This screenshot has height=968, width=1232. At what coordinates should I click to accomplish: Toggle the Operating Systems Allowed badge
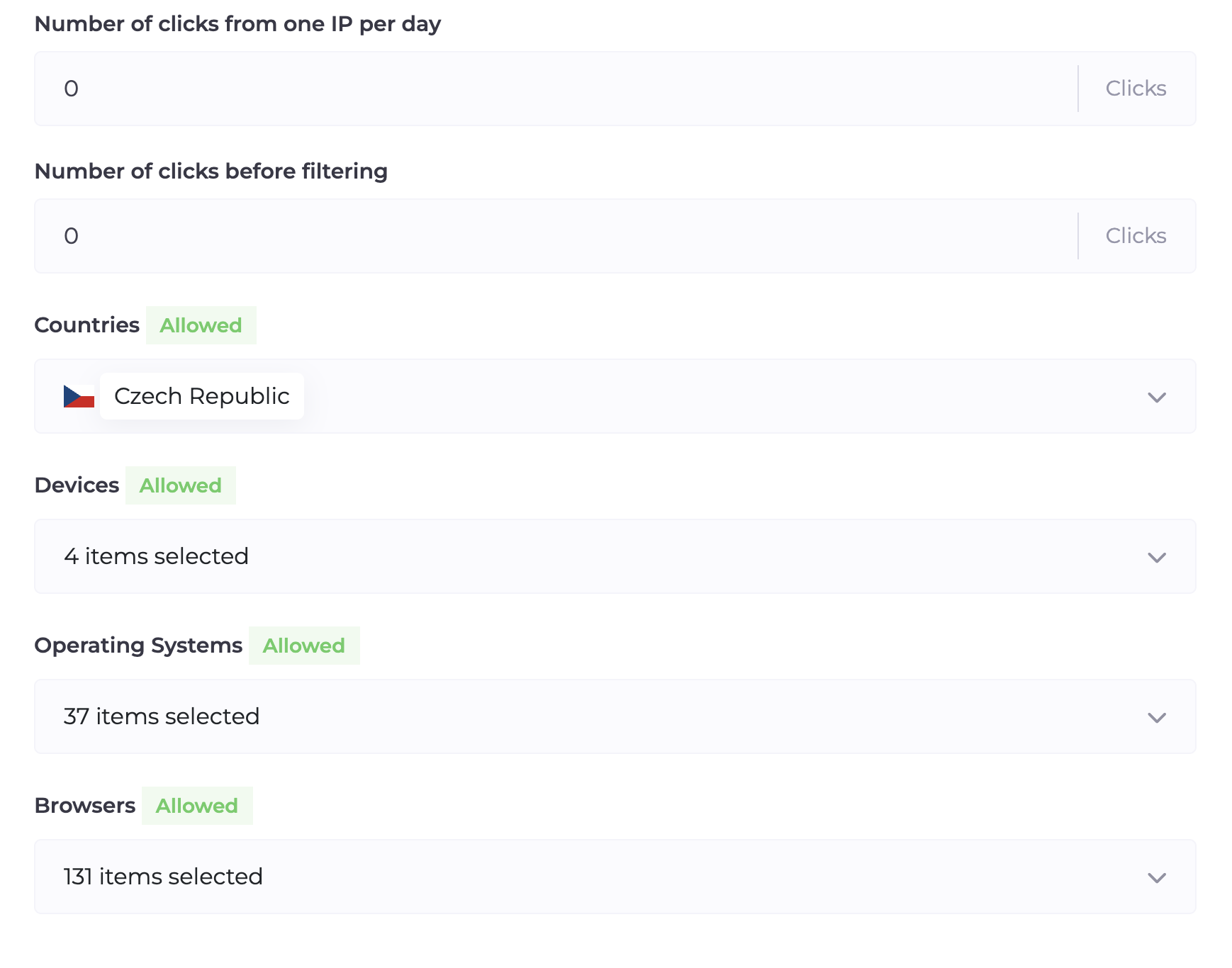[x=303, y=646]
